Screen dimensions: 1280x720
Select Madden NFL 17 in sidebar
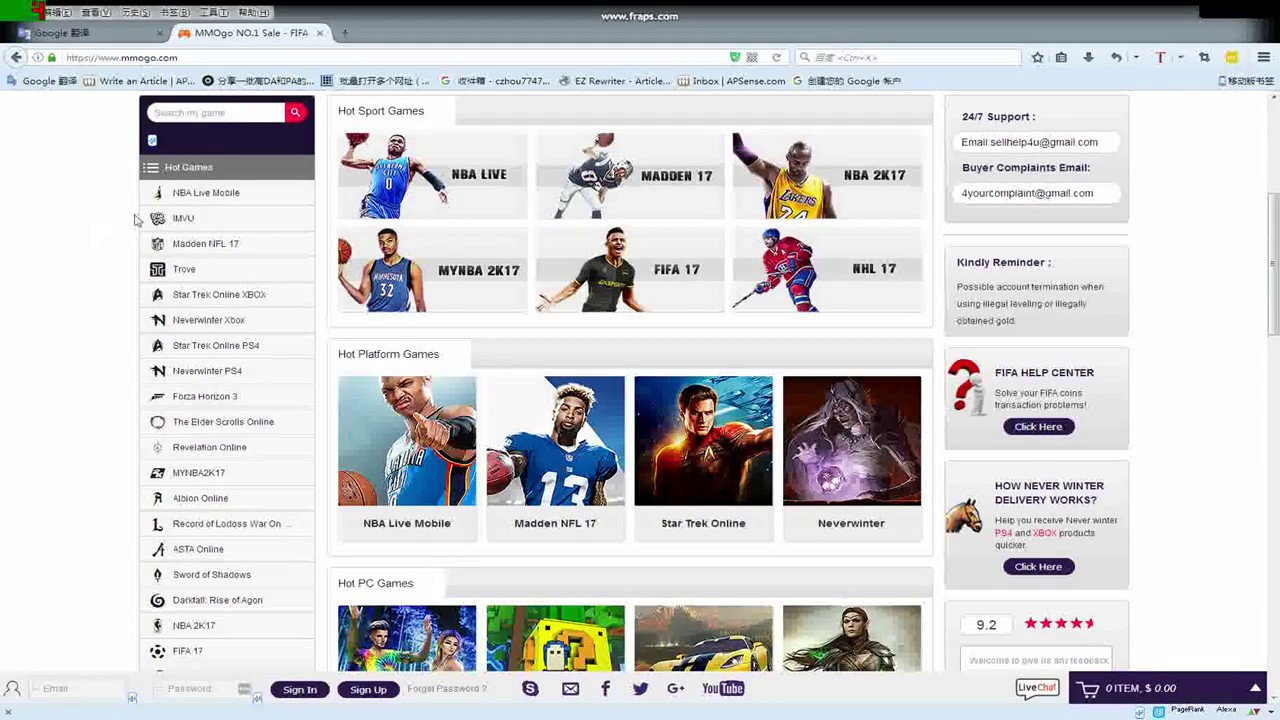[227, 244]
